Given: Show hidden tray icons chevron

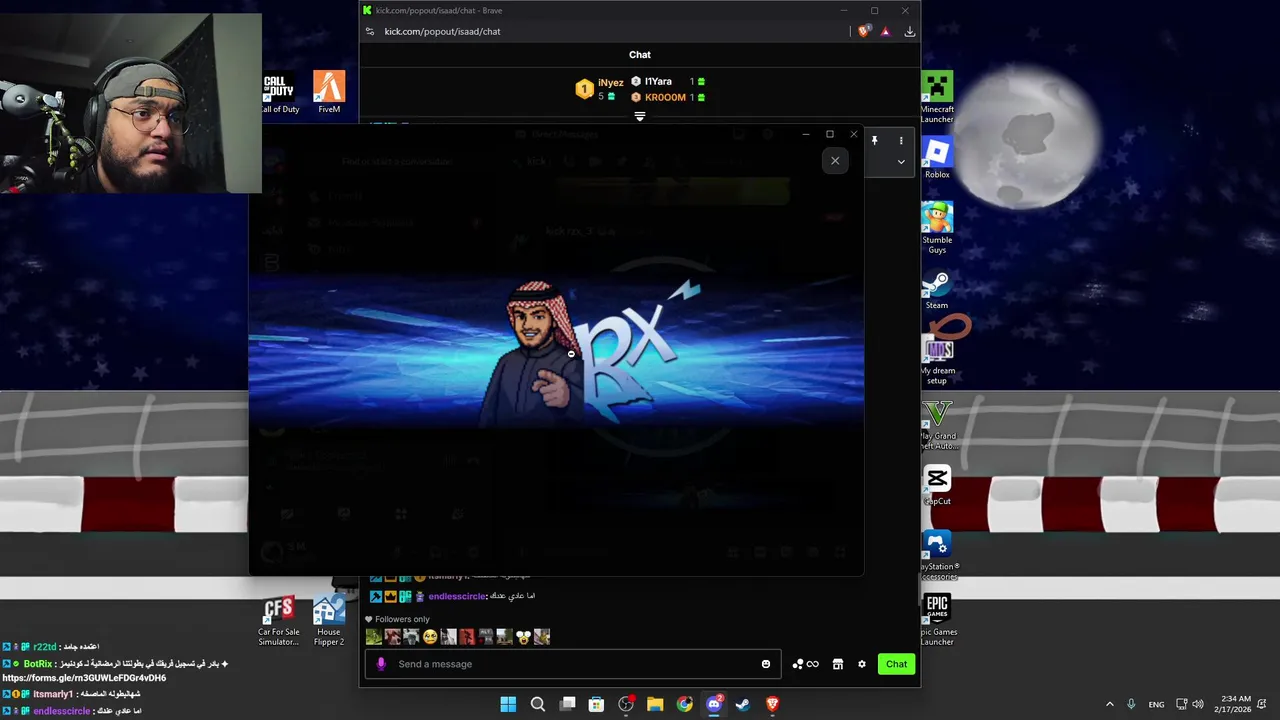Looking at the screenshot, I should pos(1109,704).
